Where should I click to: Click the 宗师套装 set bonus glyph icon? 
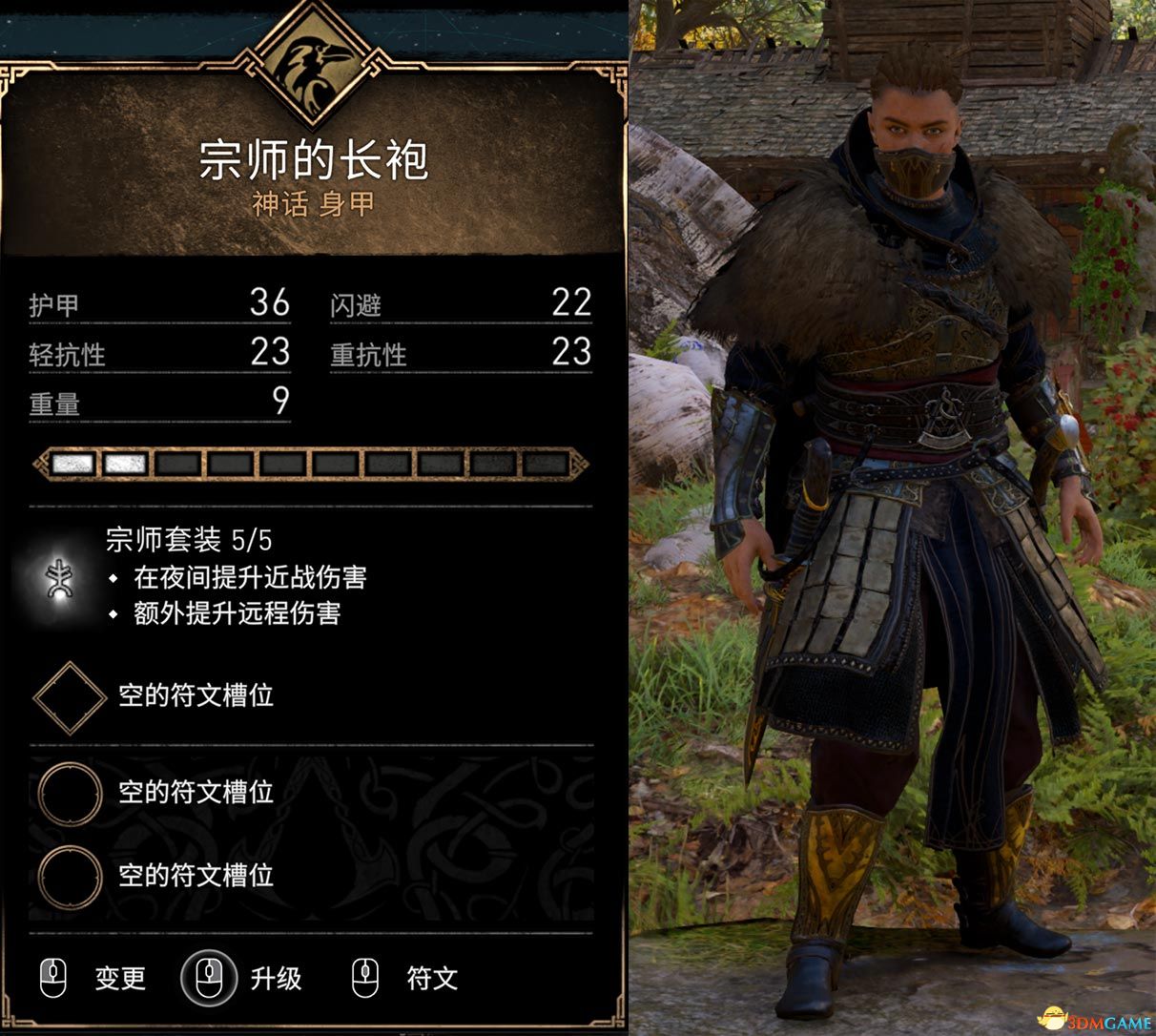coord(59,578)
